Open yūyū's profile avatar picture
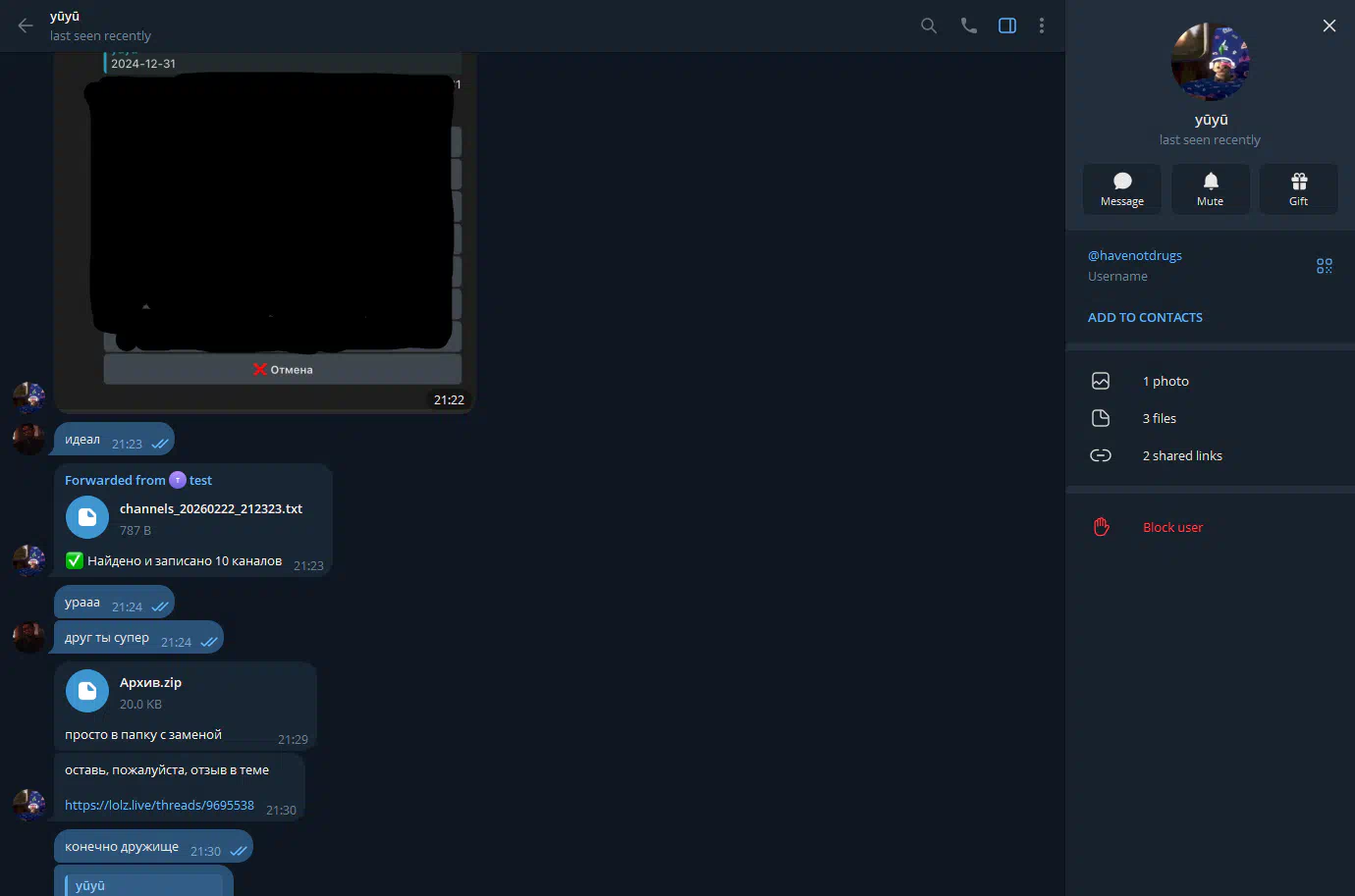This screenshot has width=1355, height=896. click(x=1210, y=63)
